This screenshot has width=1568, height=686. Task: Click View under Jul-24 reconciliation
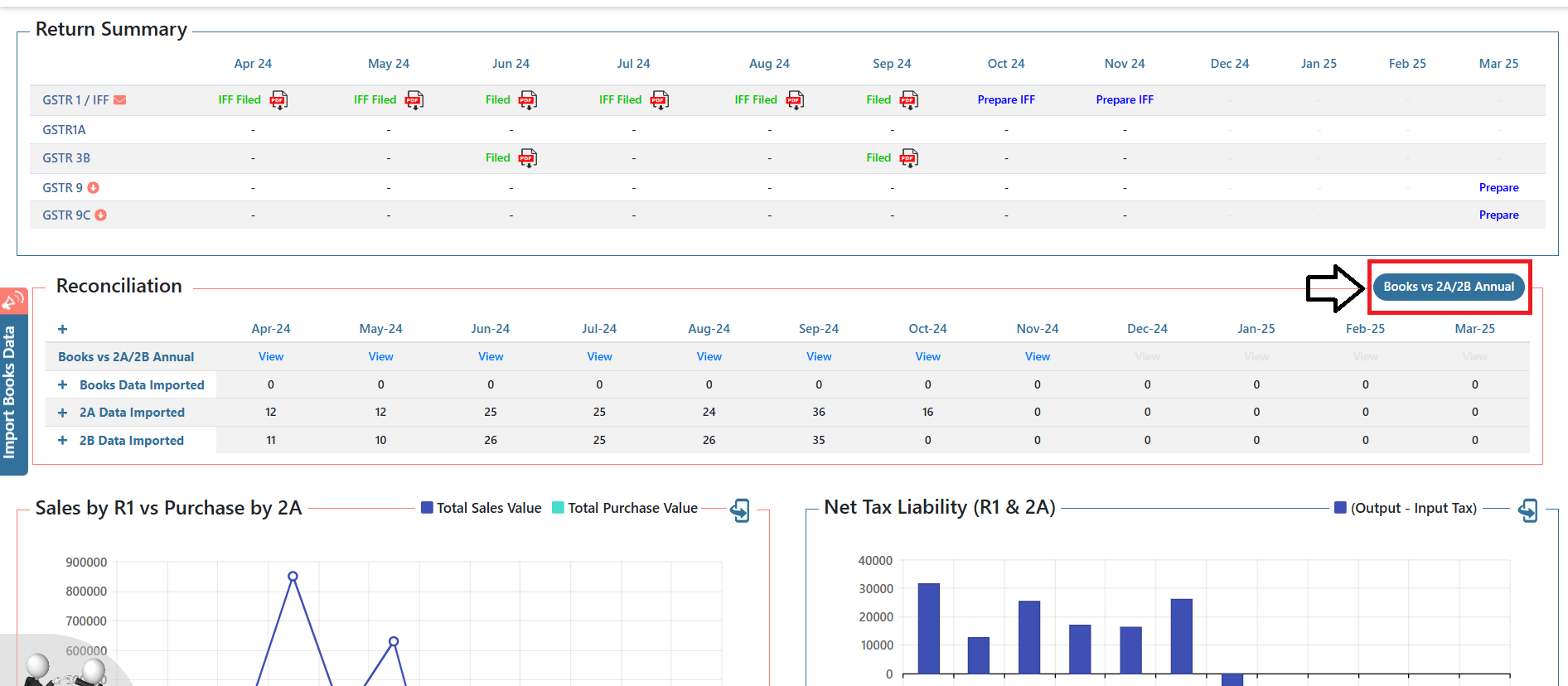coord(599,357)
